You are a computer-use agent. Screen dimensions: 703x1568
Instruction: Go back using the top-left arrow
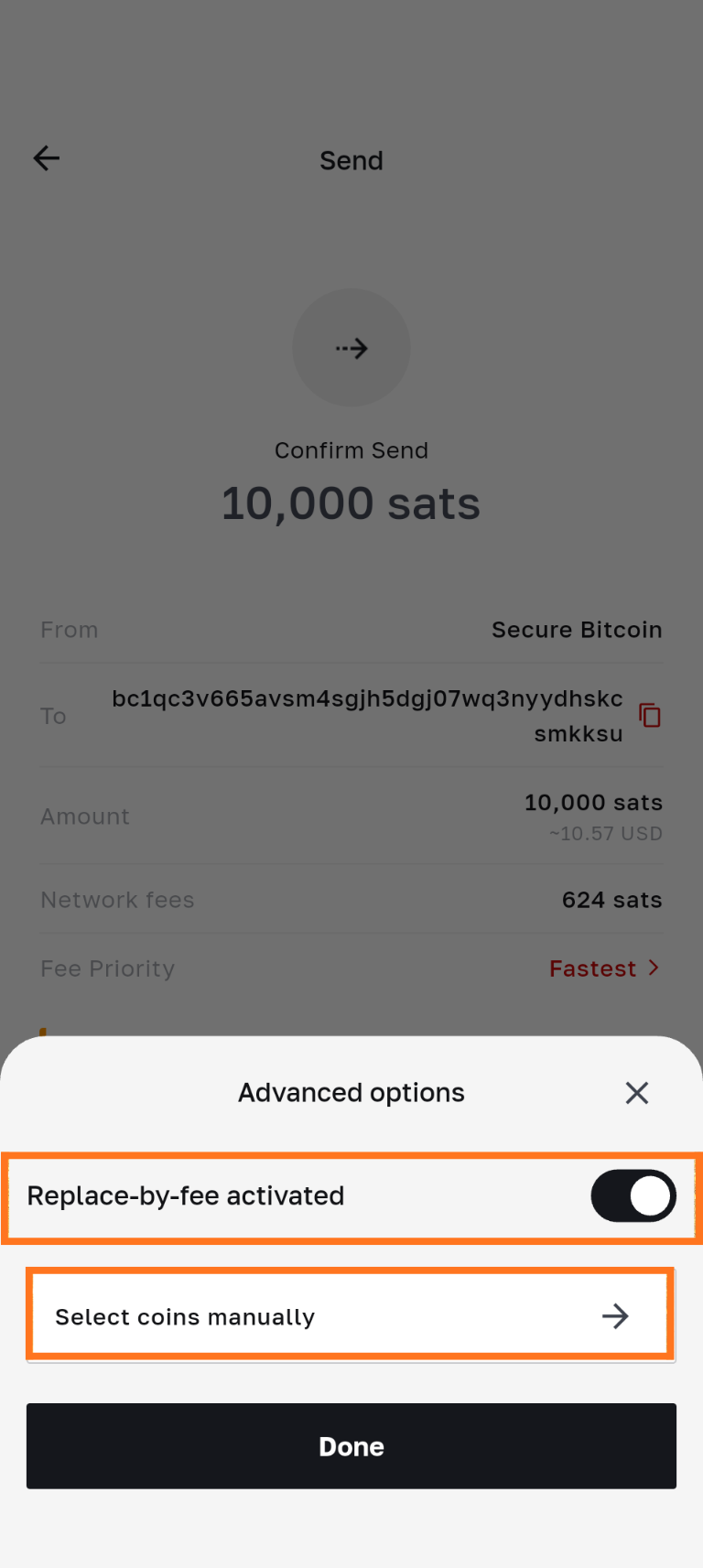(47, 158)
